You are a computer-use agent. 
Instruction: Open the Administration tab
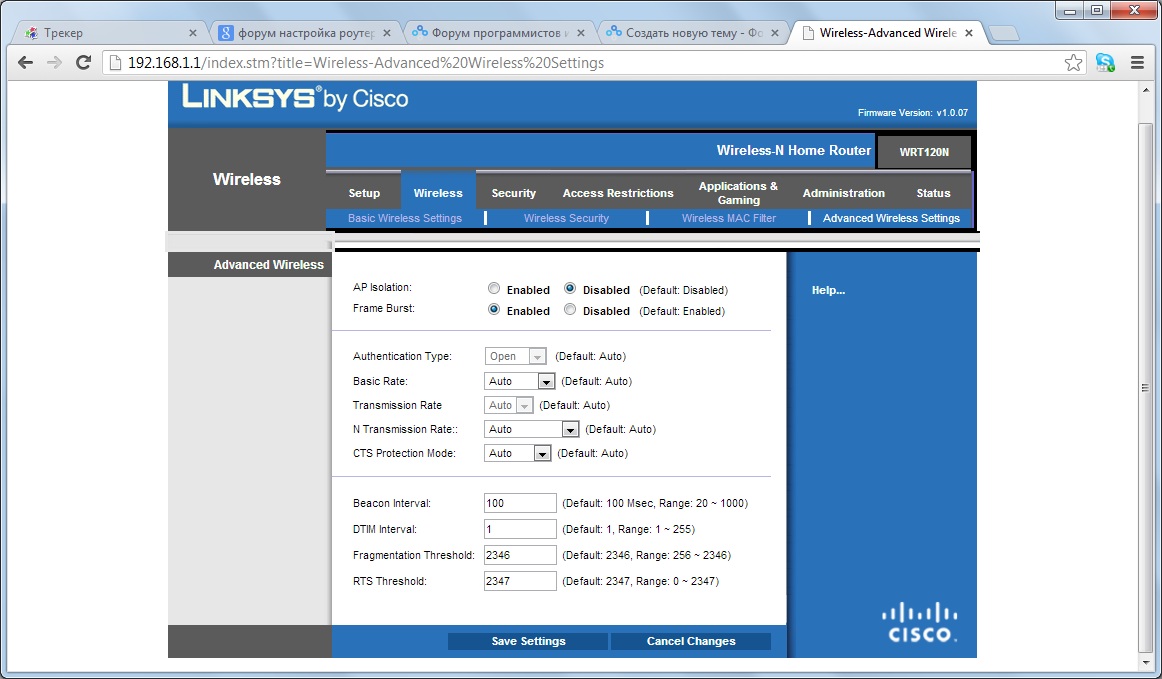(843, 193)
